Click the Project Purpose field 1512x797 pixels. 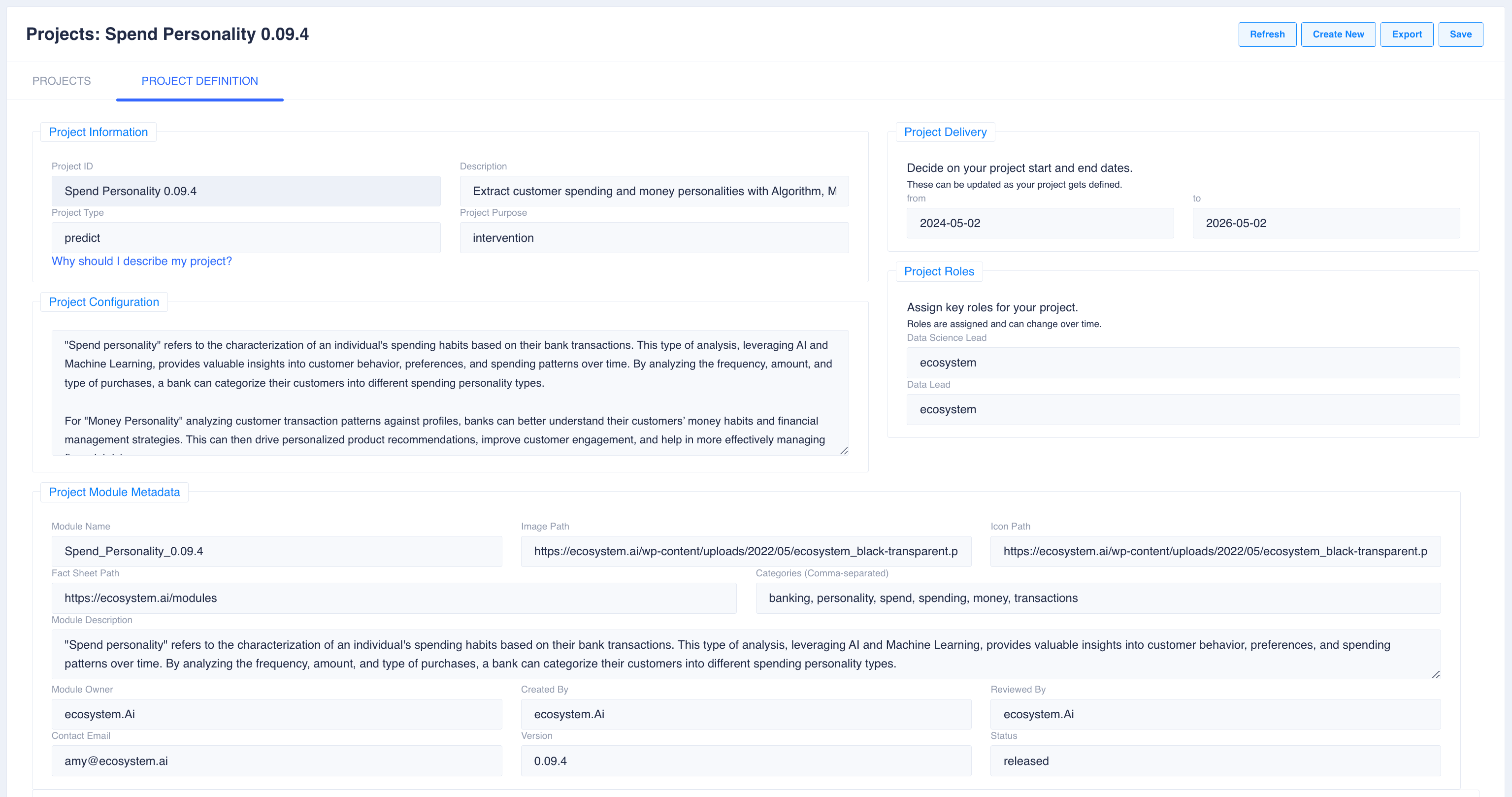coord(654,238)
